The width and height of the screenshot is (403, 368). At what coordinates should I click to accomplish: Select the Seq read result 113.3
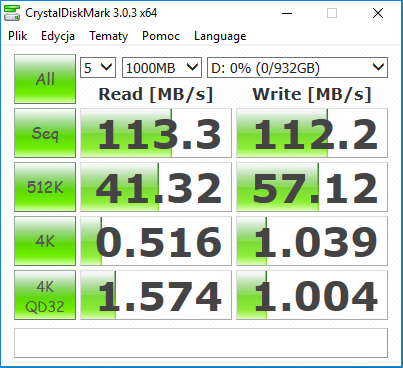pos(156,133)
